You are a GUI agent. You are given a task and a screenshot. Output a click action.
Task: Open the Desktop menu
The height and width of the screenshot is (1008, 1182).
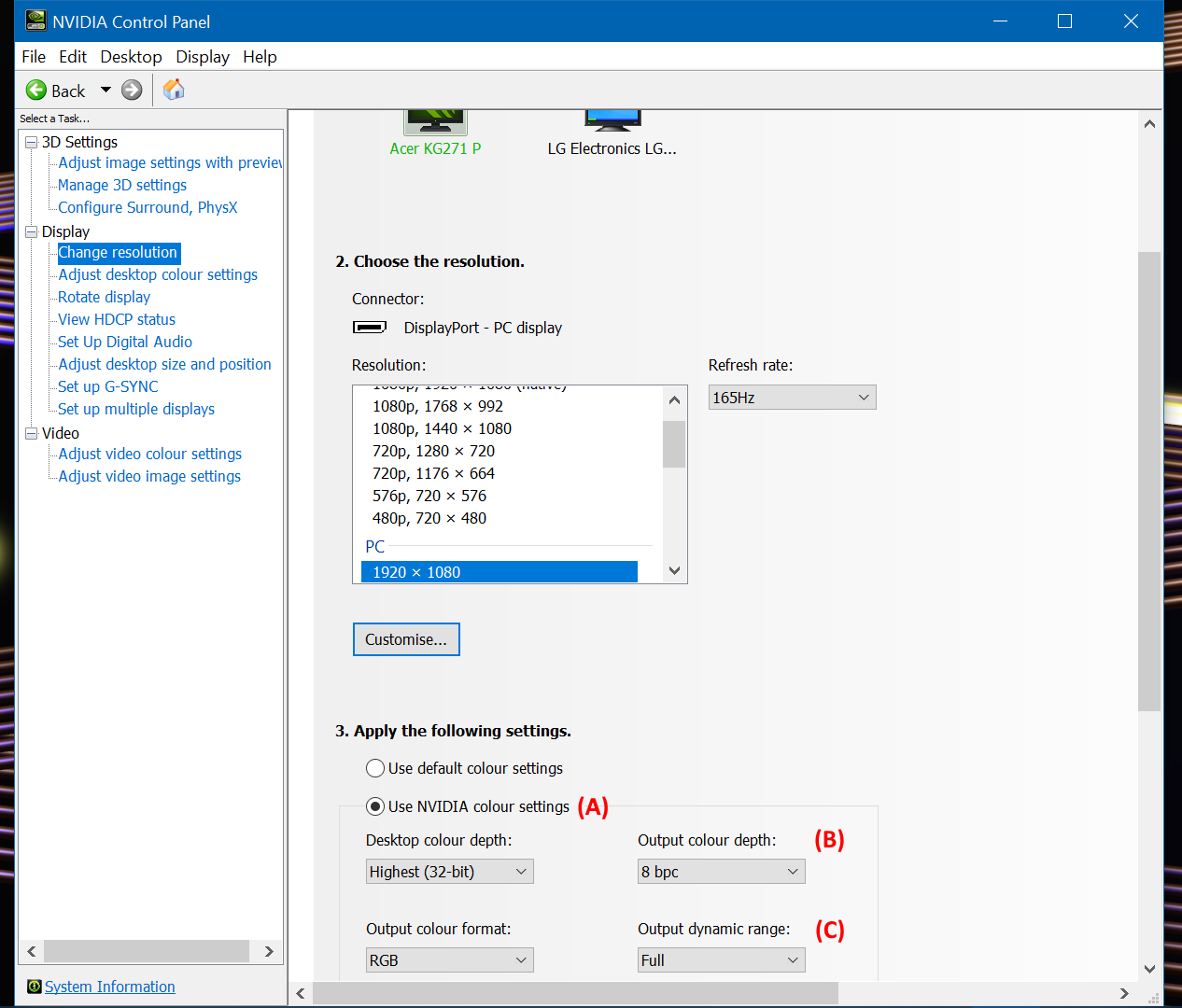tap(131, 57)
